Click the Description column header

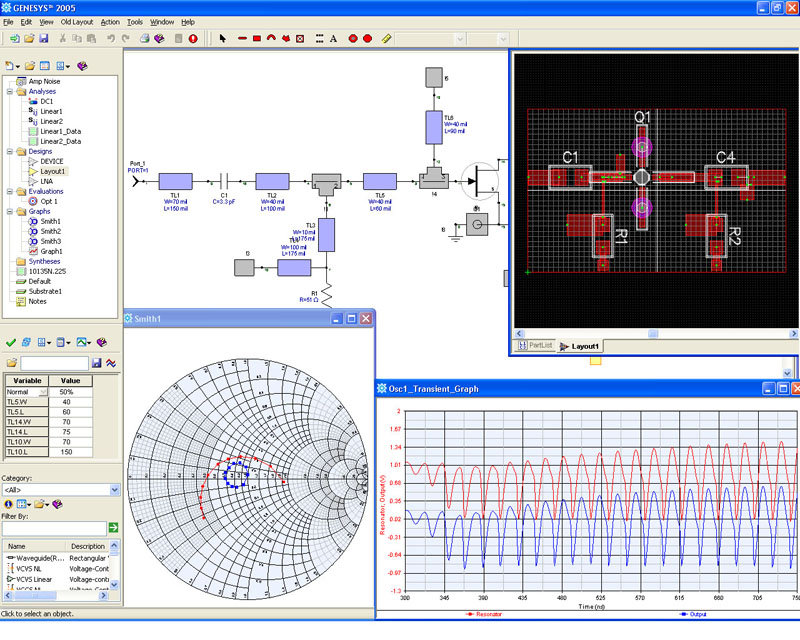click(88, 546)
